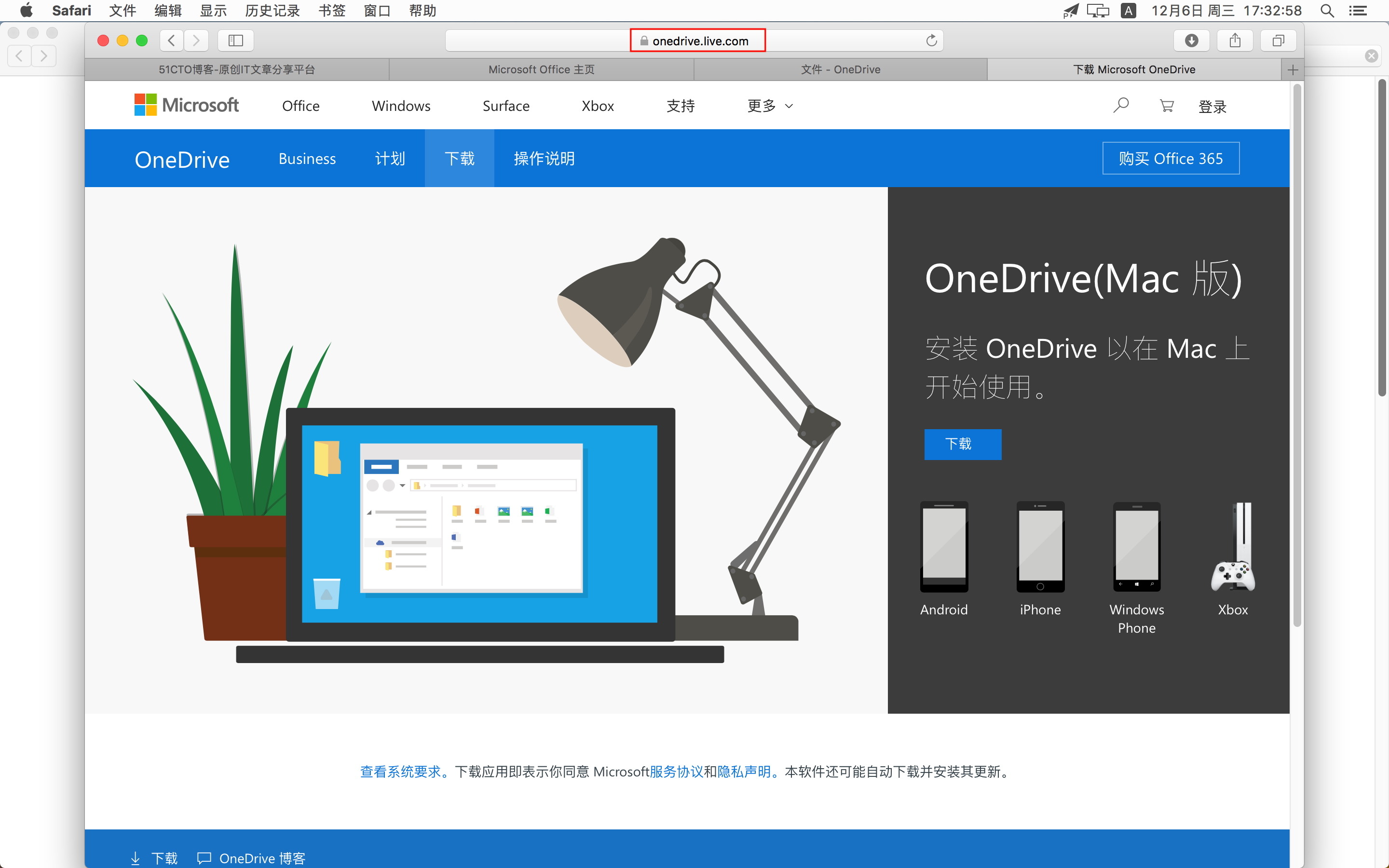Open the 文件 menu
Screen dimensions: 1389x868
pos(122,10)
